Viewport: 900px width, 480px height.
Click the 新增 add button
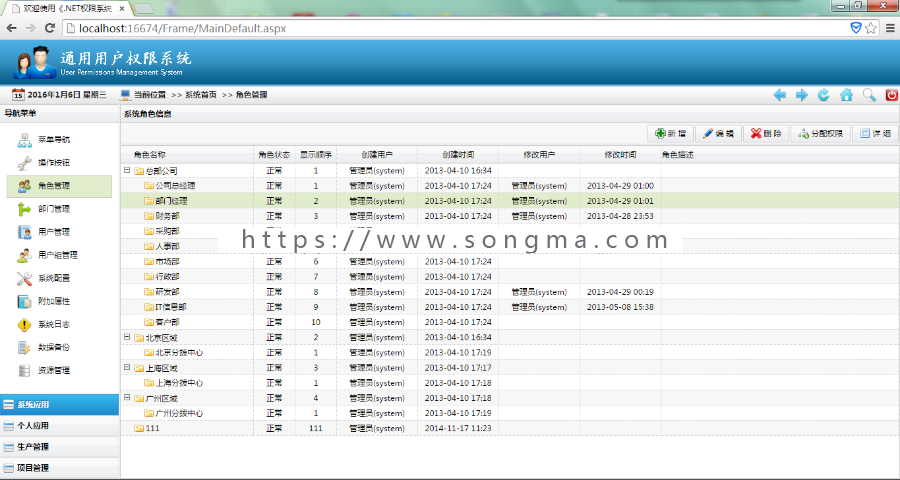[670, 133]
